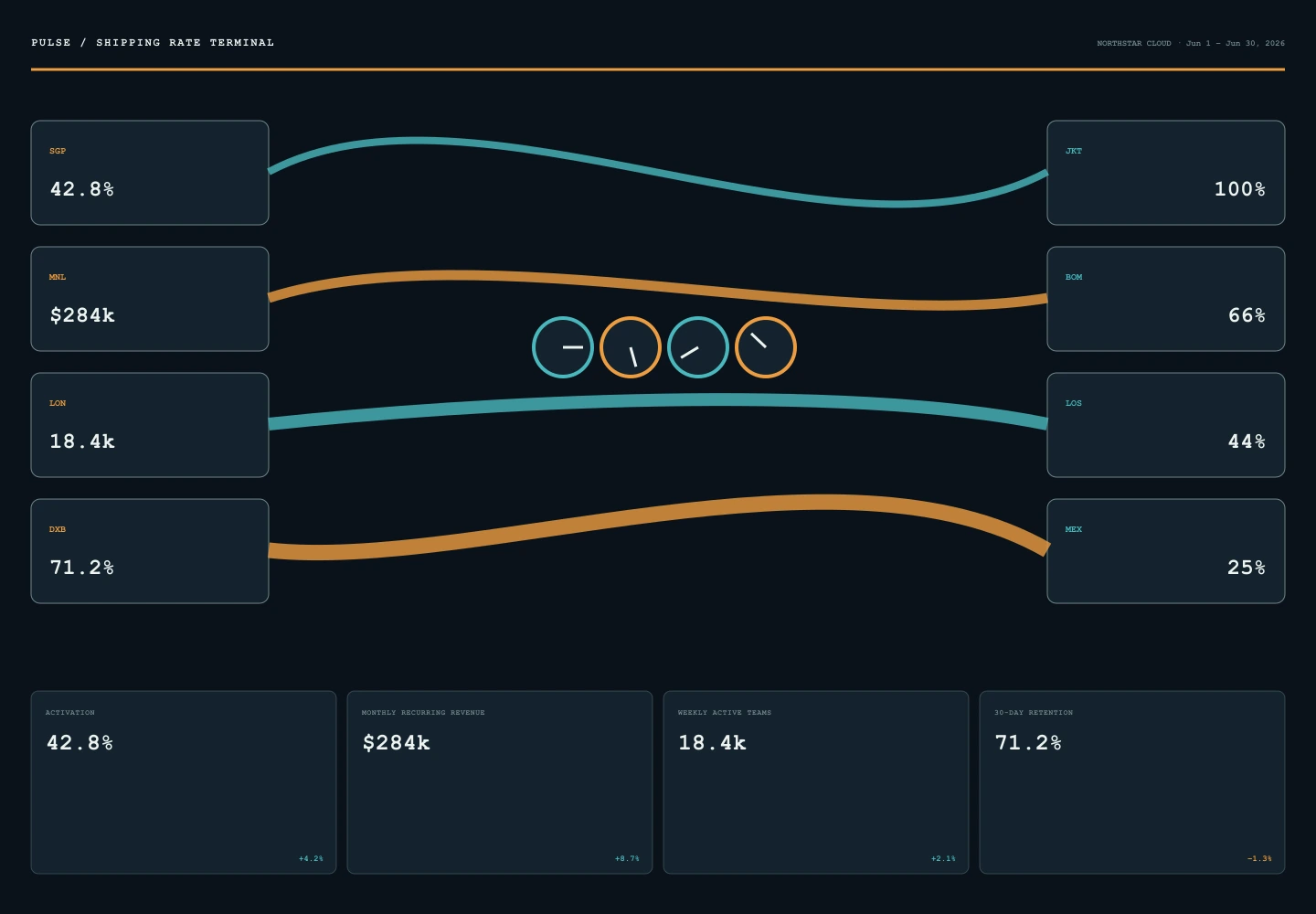Image resolution: width=1316 pixels, height=914 pixels.
Task: Click the teal dial with horizontal needle
Action: pos(563,347)
